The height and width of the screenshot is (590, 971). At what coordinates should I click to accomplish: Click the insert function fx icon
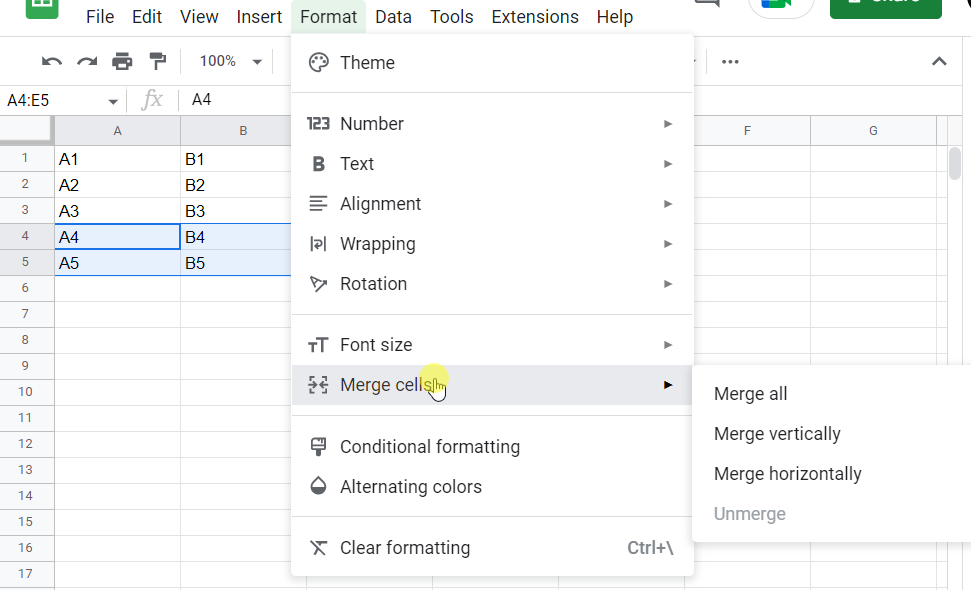click(153, 99)
